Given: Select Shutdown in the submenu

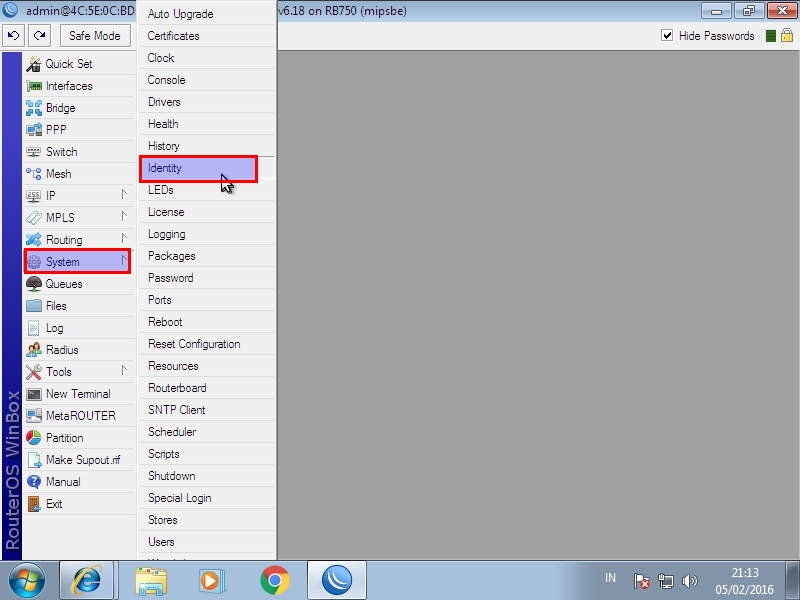Looking at the screenshot, I should [207, 476].
